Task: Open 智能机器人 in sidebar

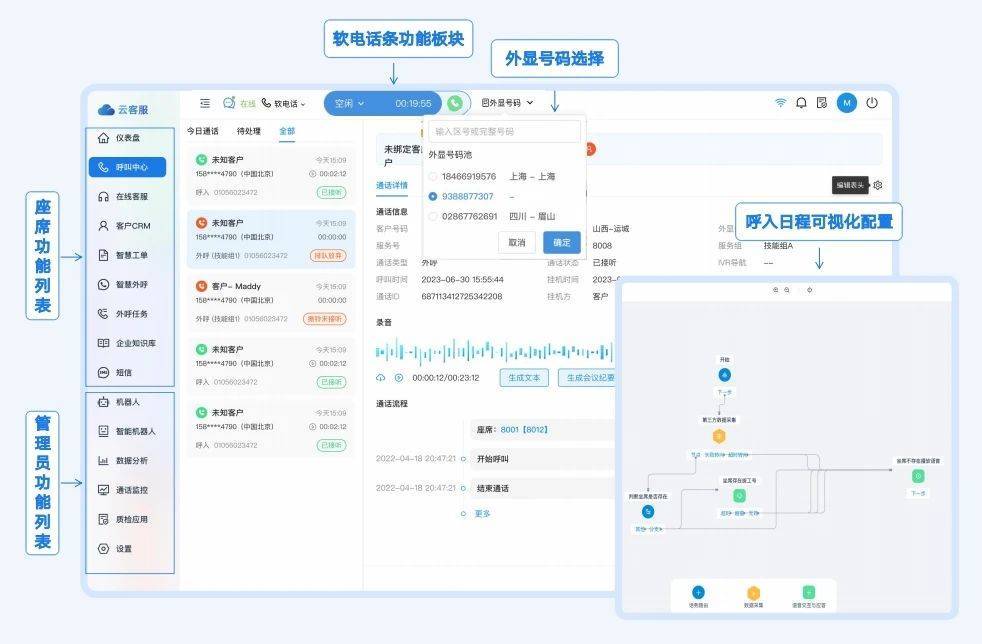Action: pyautogui.click(x=127, y=432)
